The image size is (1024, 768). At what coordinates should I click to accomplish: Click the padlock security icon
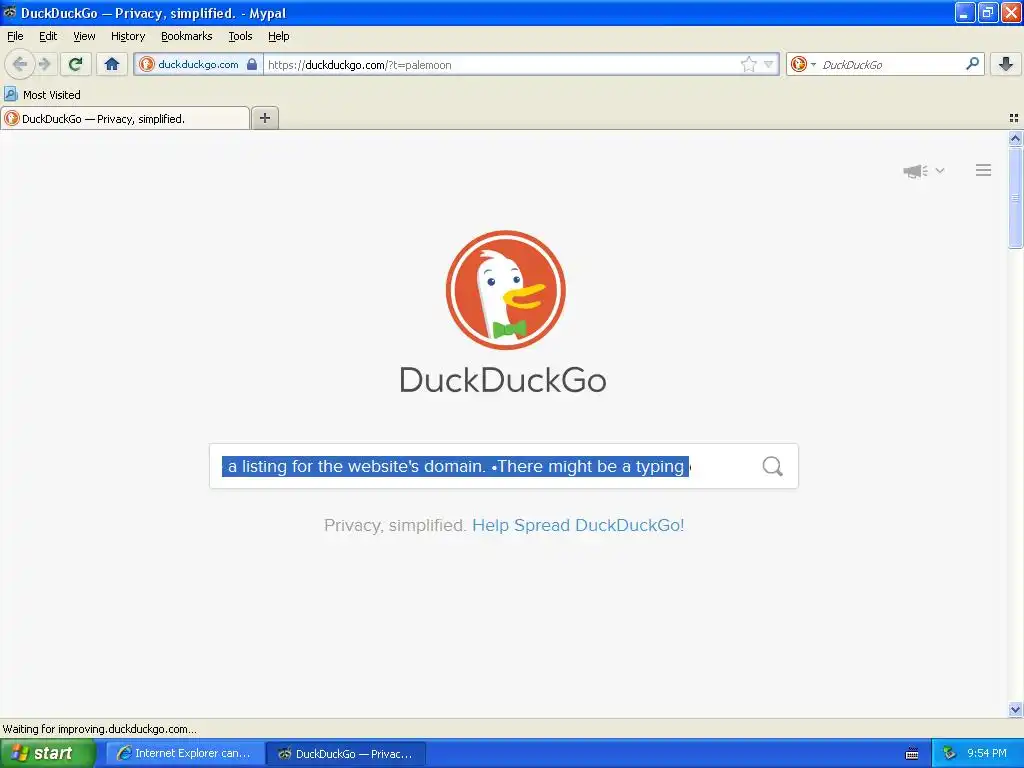coord(252,64)
